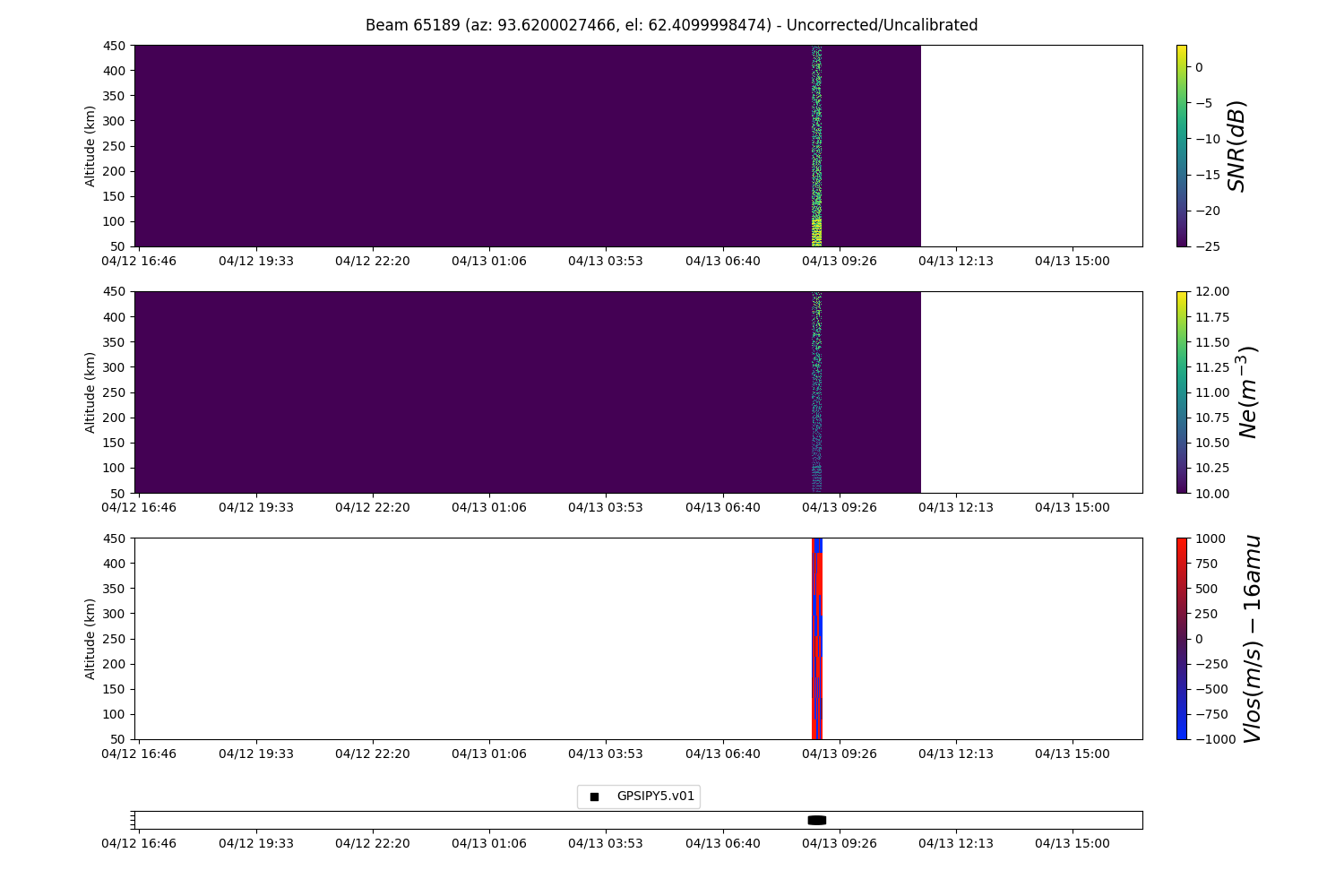Click the "-1000" tick on Vlos colorbar
This screenshot has height=896, width=1344.
1214,739
